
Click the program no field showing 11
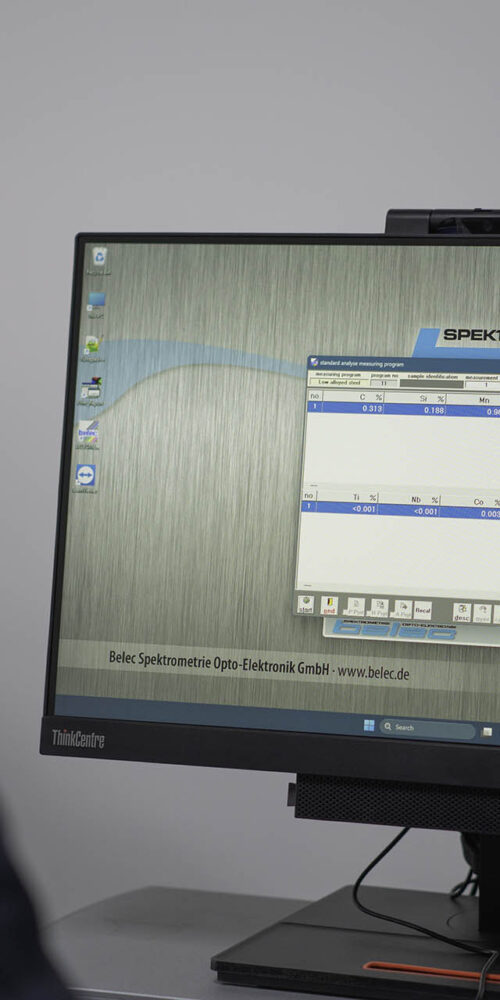click(x=385, y=383)
